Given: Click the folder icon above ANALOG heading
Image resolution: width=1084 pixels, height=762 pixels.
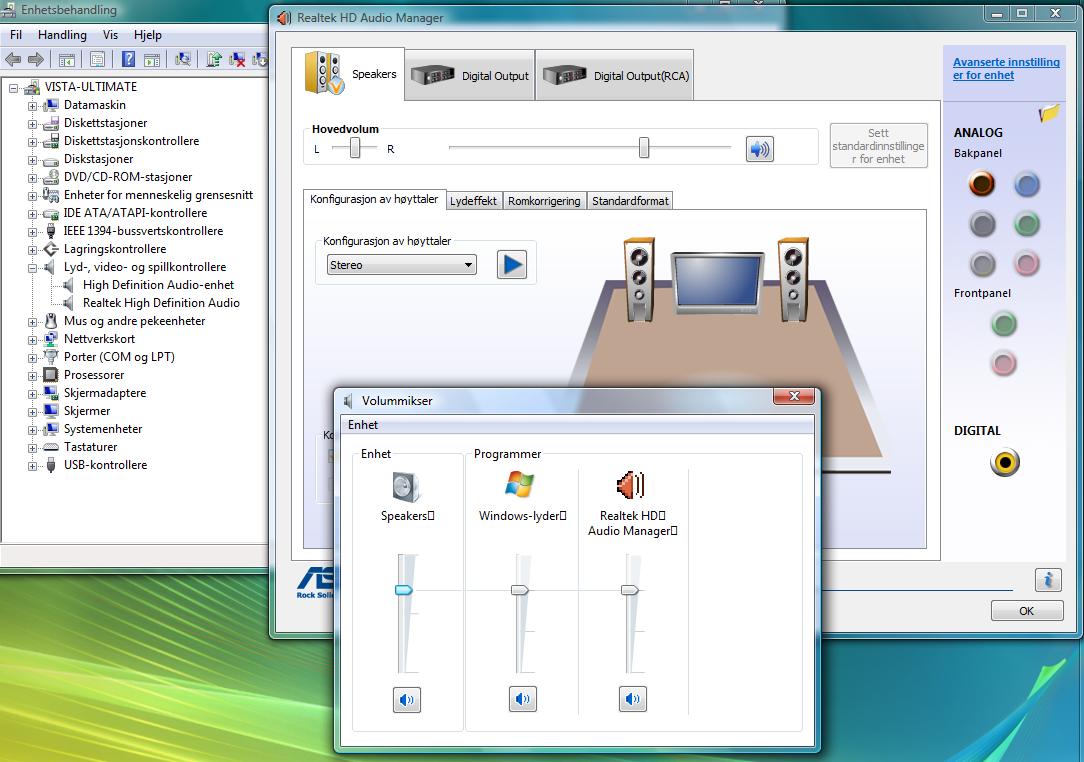Looking at the screenshot, I should point(1048,113).
